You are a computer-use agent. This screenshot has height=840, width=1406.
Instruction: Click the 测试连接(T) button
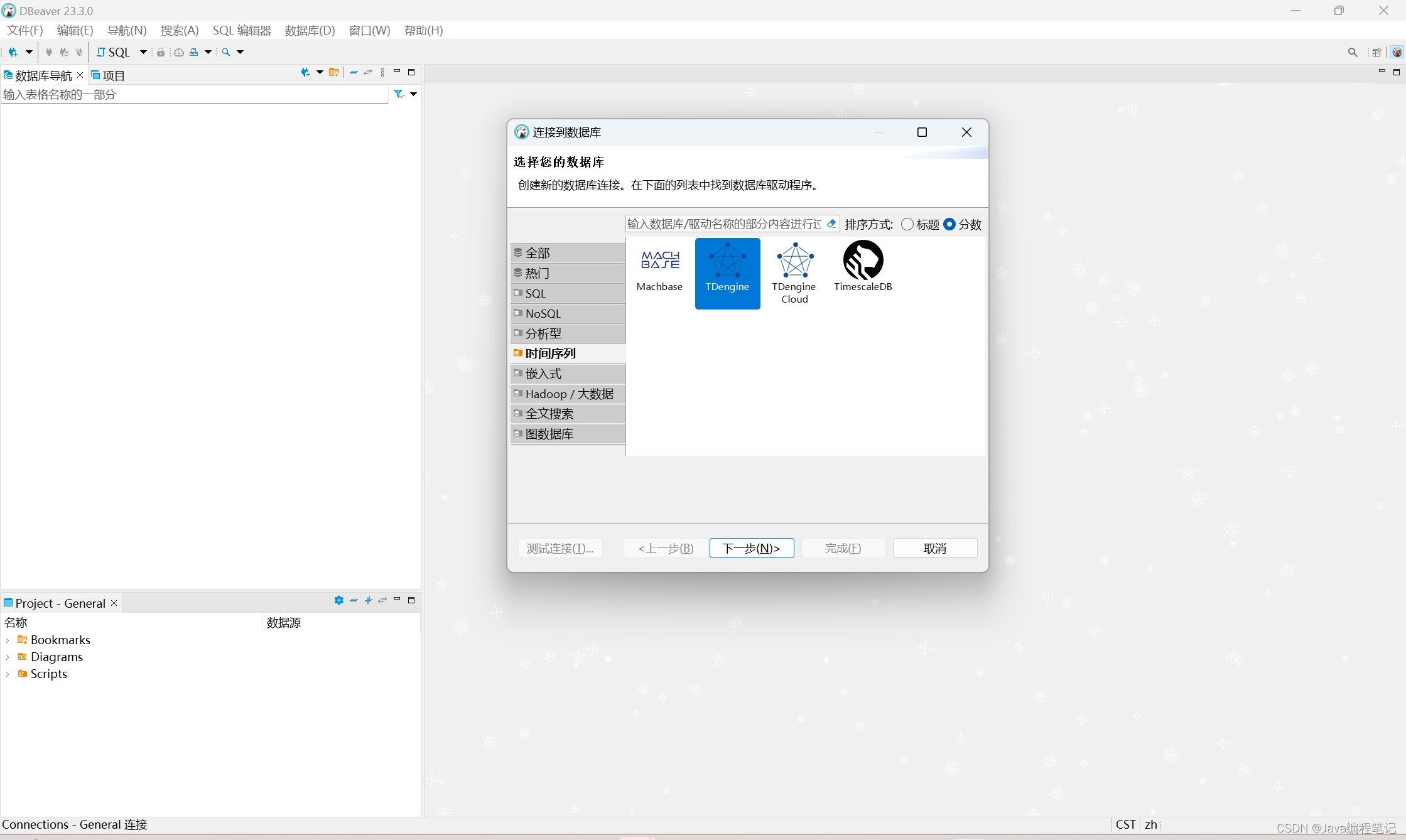tap(560, 548)
